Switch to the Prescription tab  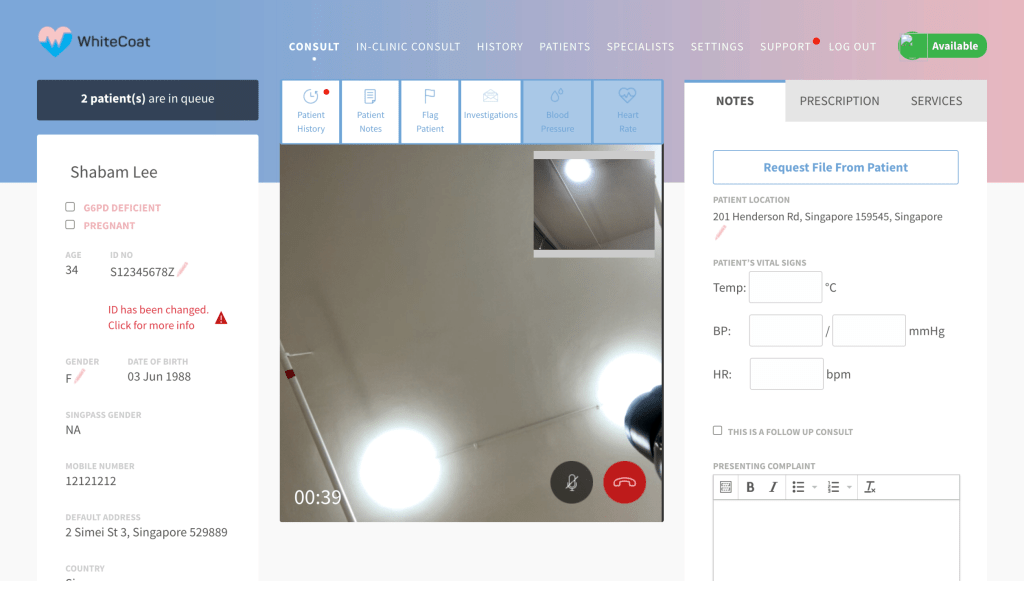(x=839, y=101)
